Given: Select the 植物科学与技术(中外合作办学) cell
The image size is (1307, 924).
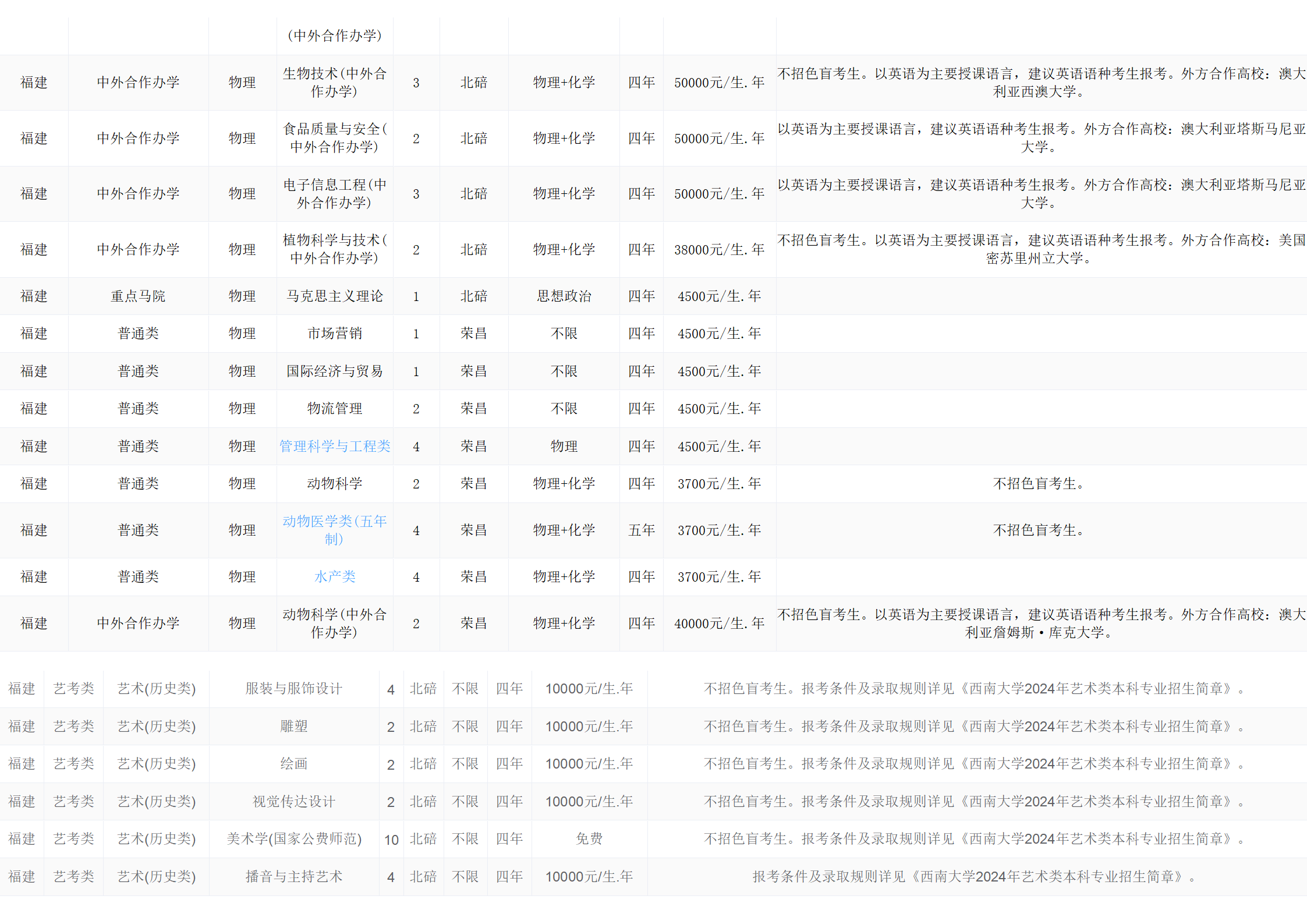Looking at the screenshot, I should click(x=335, y=249).
